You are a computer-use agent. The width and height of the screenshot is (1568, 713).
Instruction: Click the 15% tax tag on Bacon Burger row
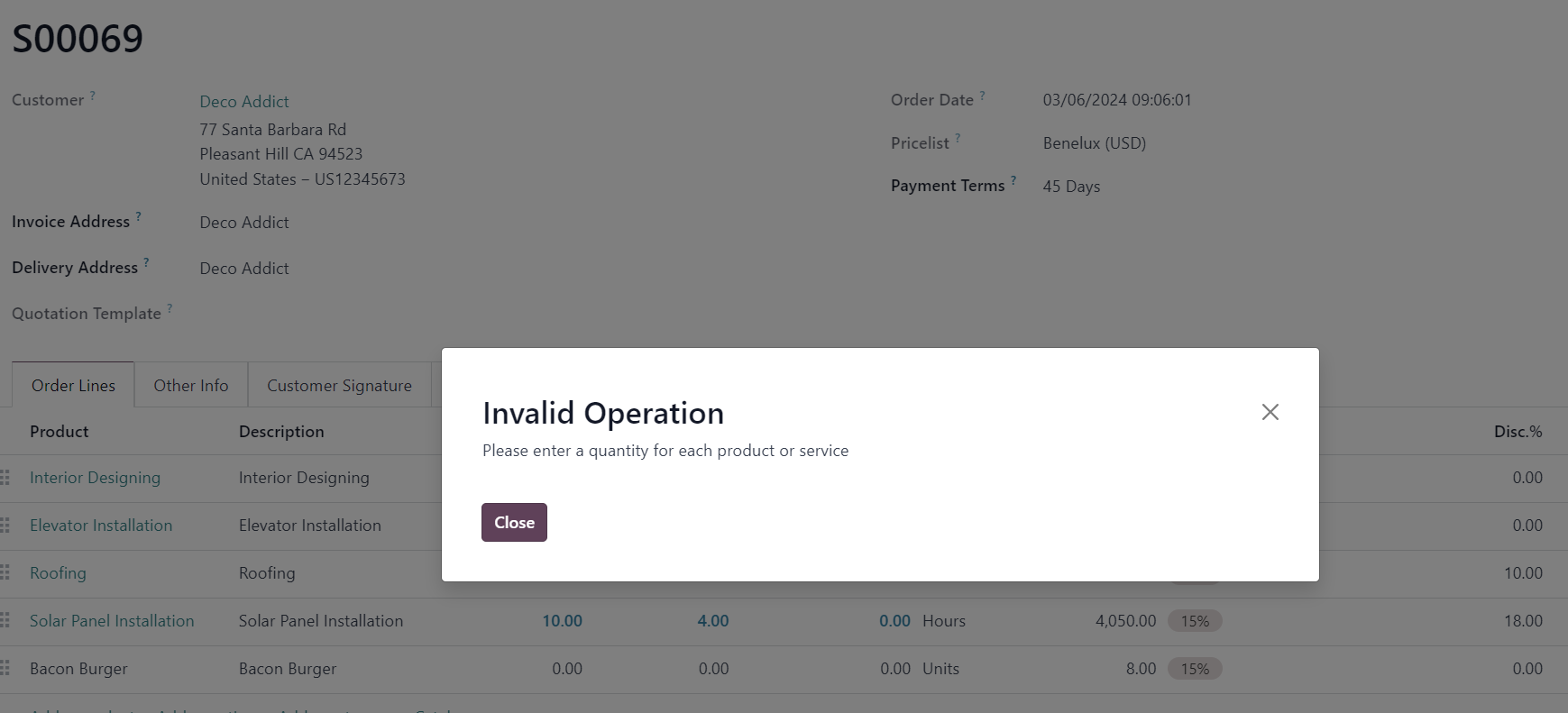click(x=1195, y=669)
